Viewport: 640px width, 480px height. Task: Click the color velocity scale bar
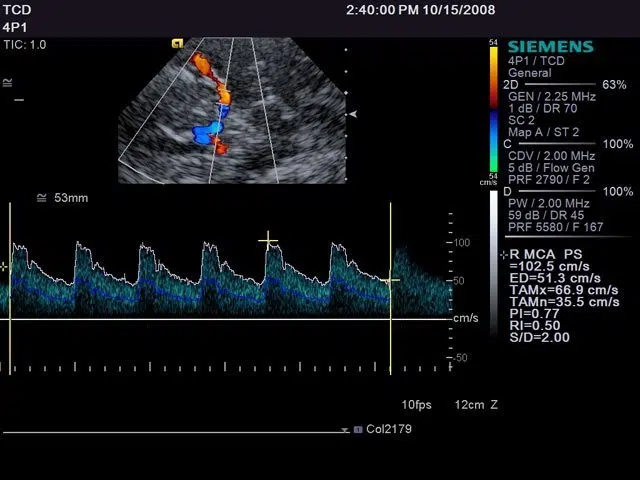[493, 108]
